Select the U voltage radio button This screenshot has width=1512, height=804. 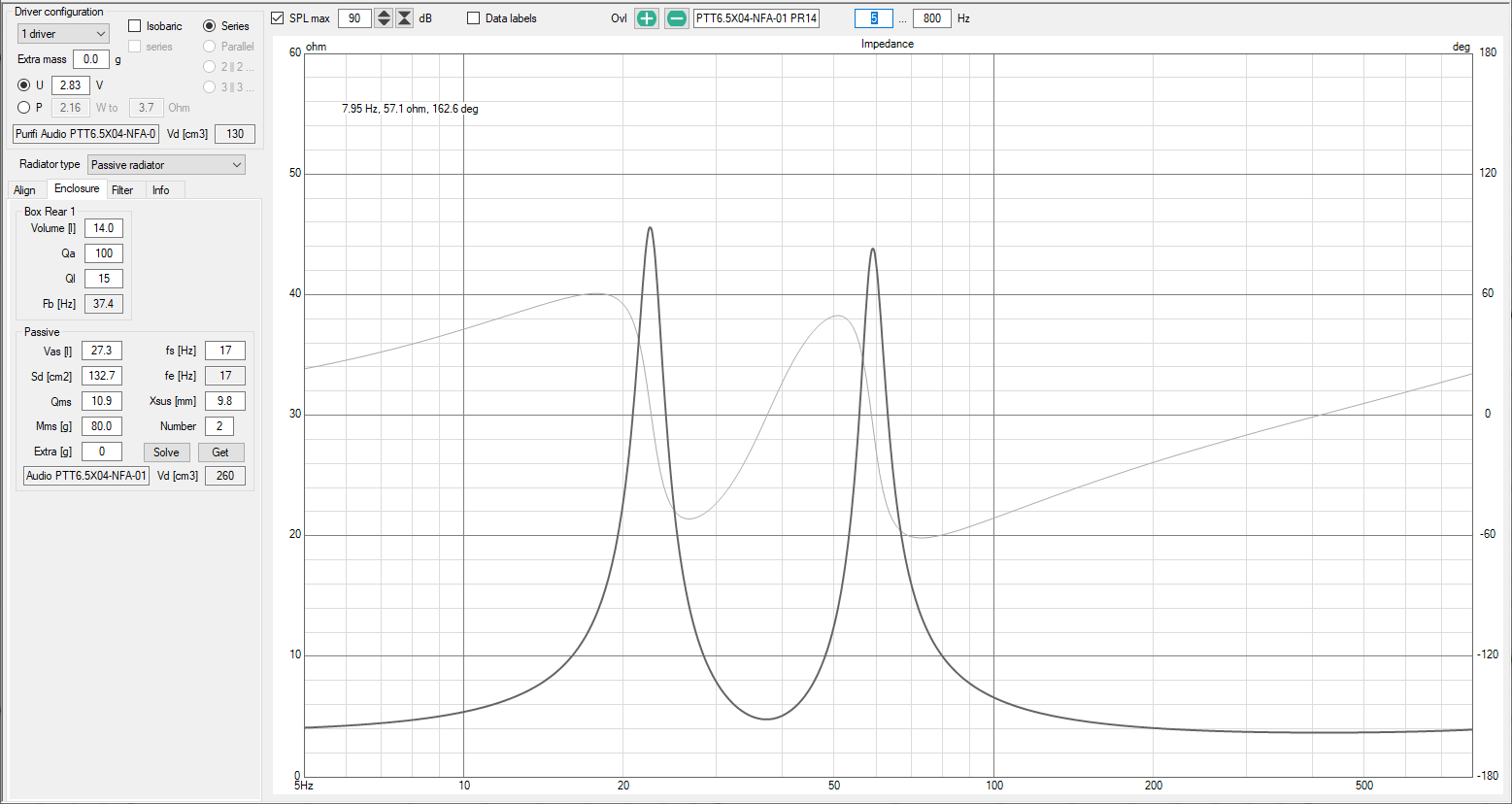pos(24,85)
